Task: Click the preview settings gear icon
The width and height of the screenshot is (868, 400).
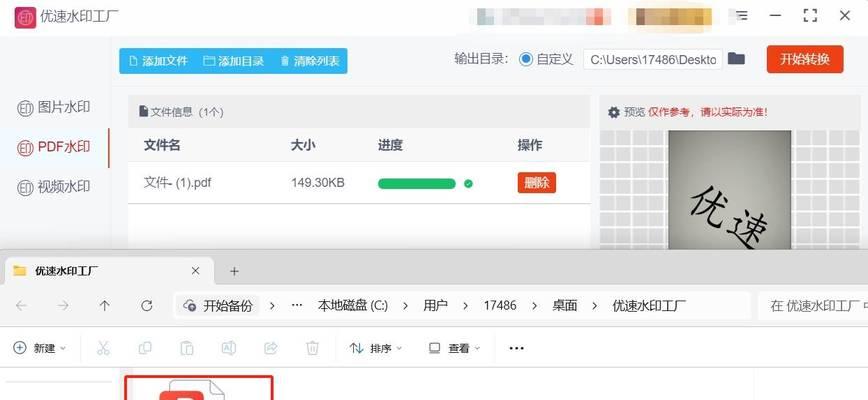Action: pyautogui.click(x=614, y=112)
